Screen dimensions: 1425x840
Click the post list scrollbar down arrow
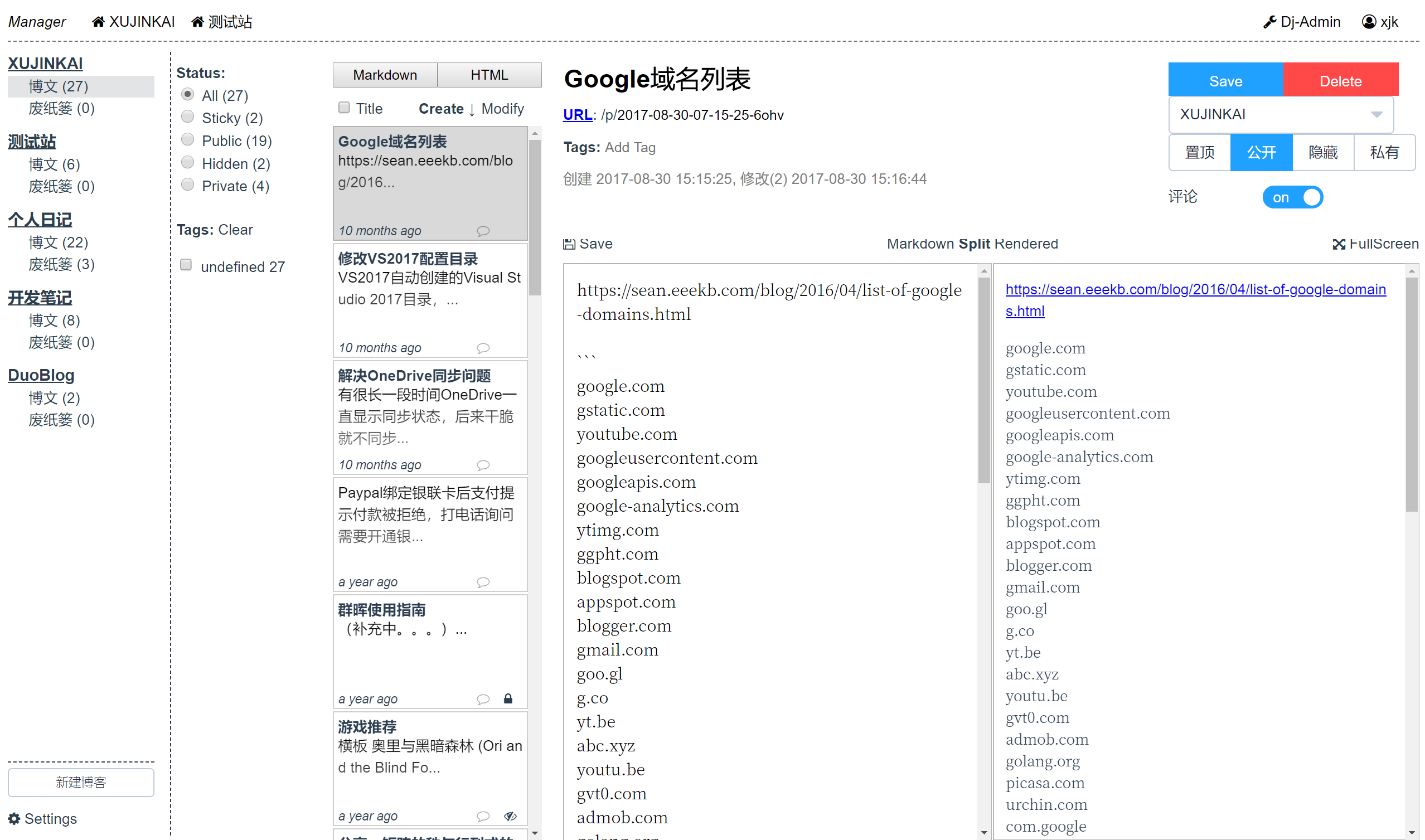click(534, 833)
